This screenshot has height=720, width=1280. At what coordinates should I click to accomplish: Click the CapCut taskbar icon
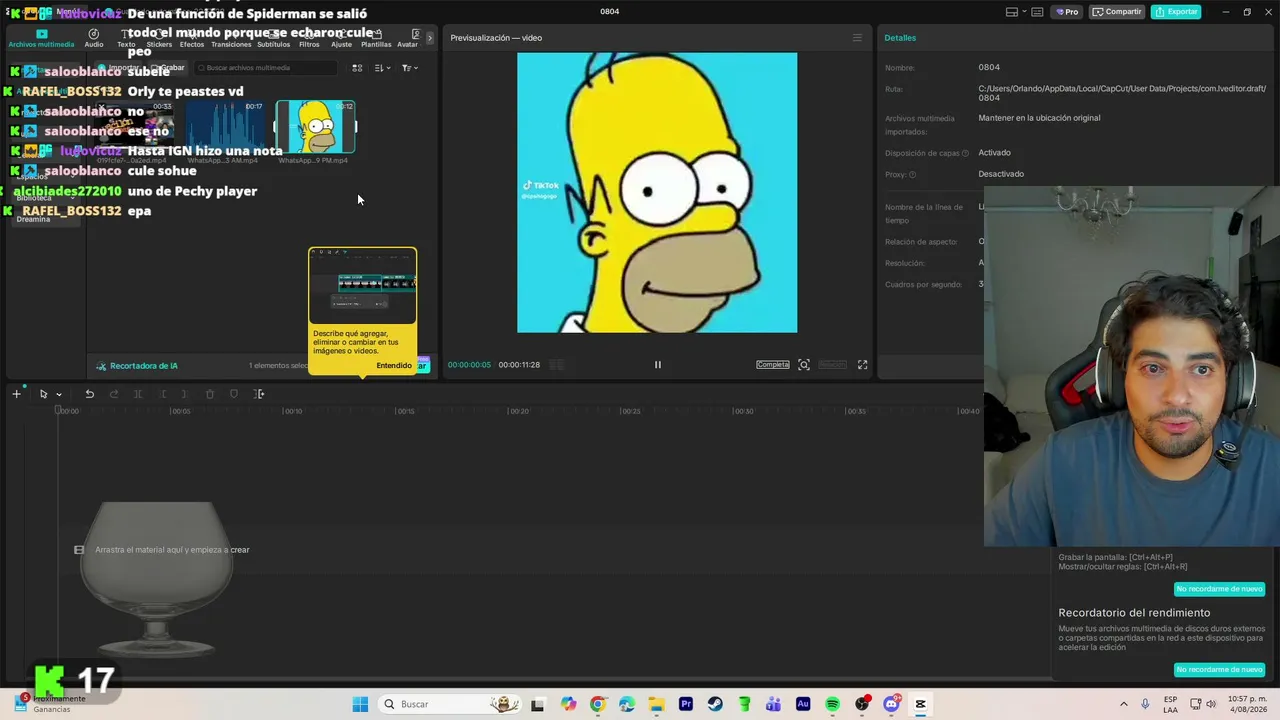(x=921, y=704)
